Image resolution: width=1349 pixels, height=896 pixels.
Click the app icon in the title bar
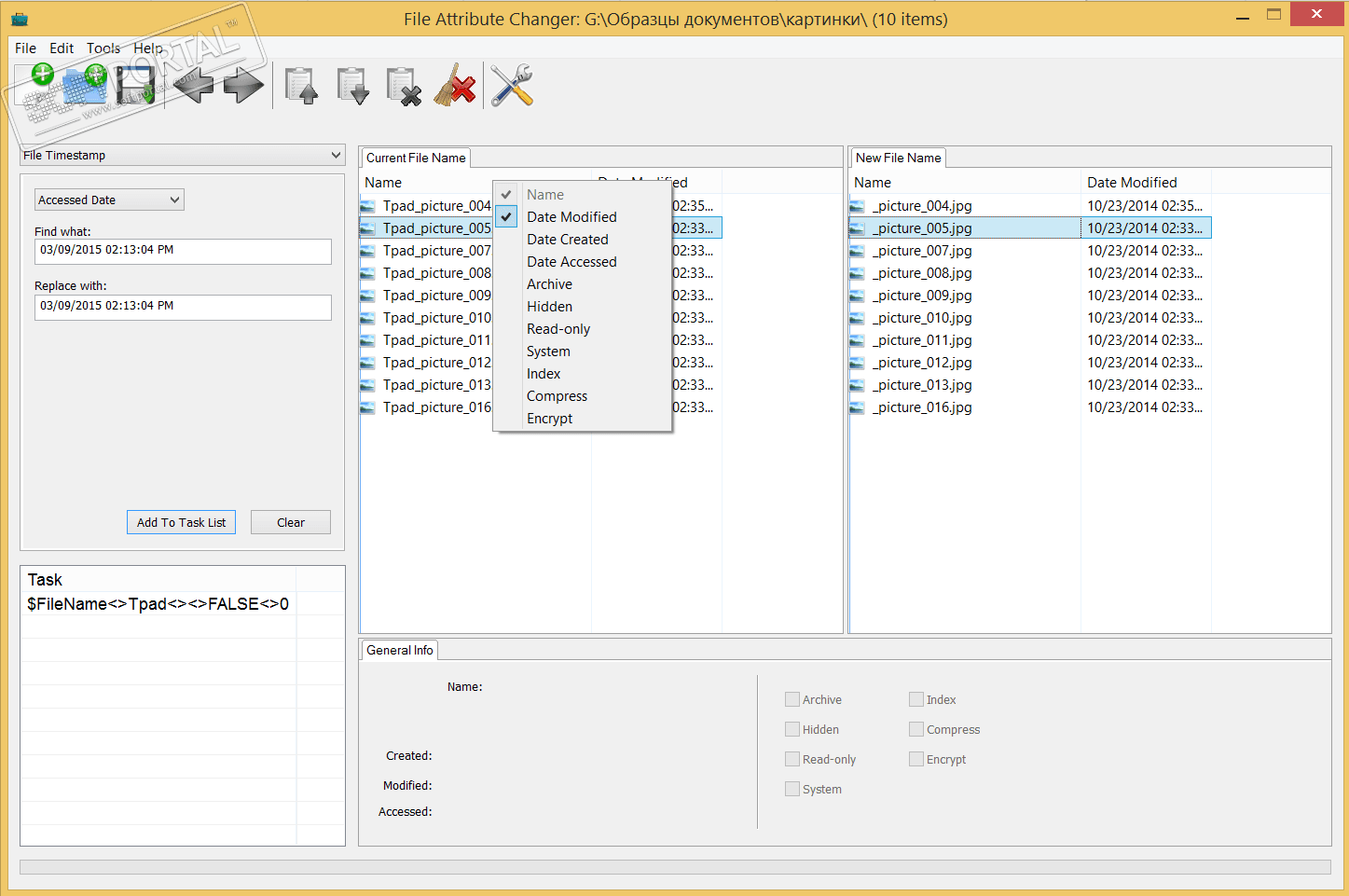(19, 19)
